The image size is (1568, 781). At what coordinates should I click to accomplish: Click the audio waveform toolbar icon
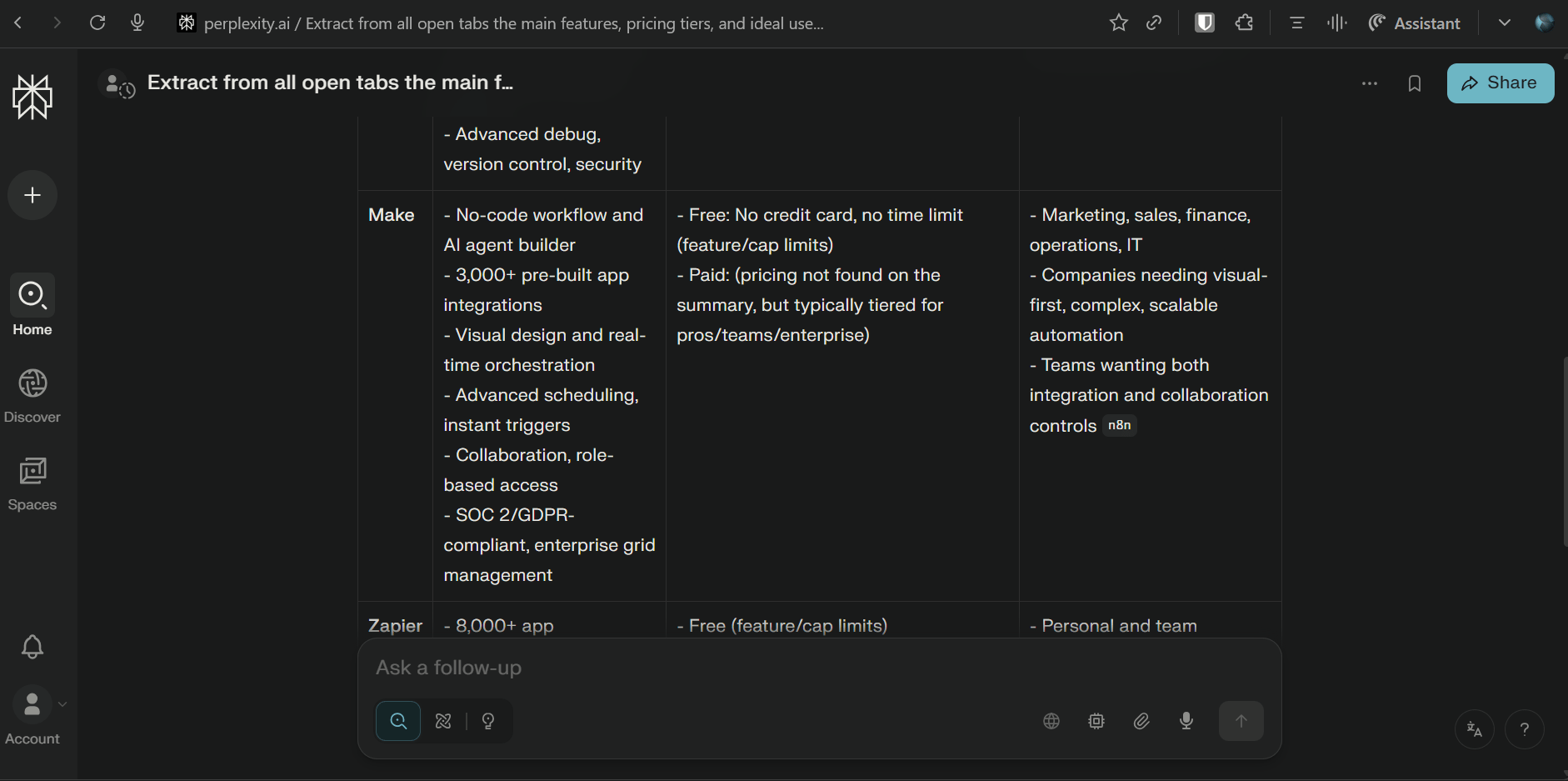[x=1337, y=23]
